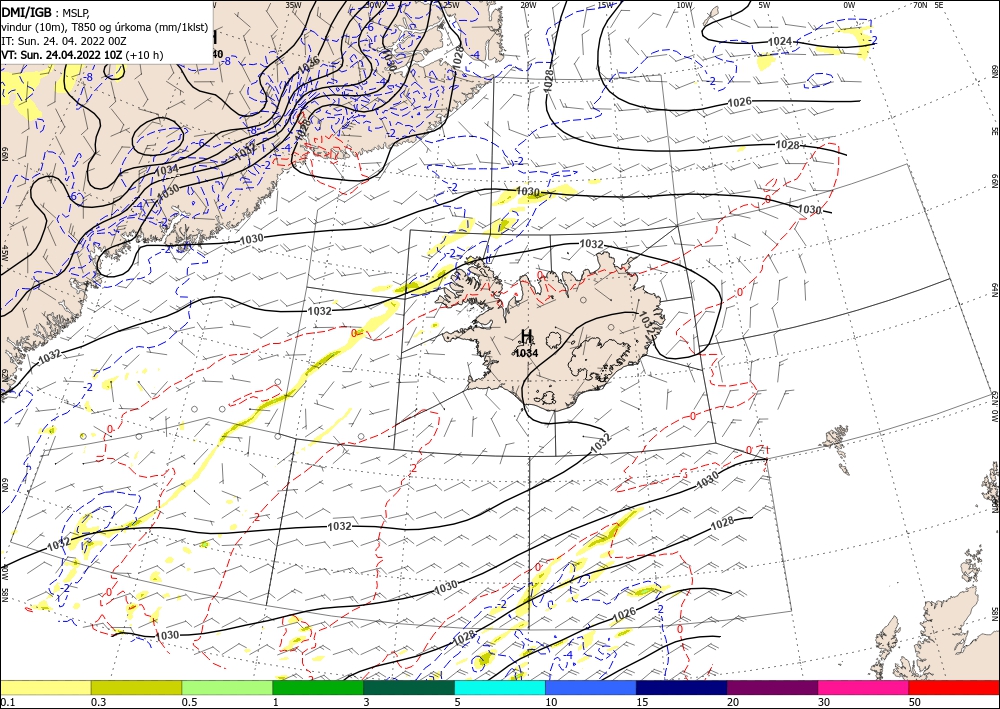Click the olive 0.3–0.5 precipitation legend swatch
Viewport: 1000px width, 709px height.
(136, 687)
